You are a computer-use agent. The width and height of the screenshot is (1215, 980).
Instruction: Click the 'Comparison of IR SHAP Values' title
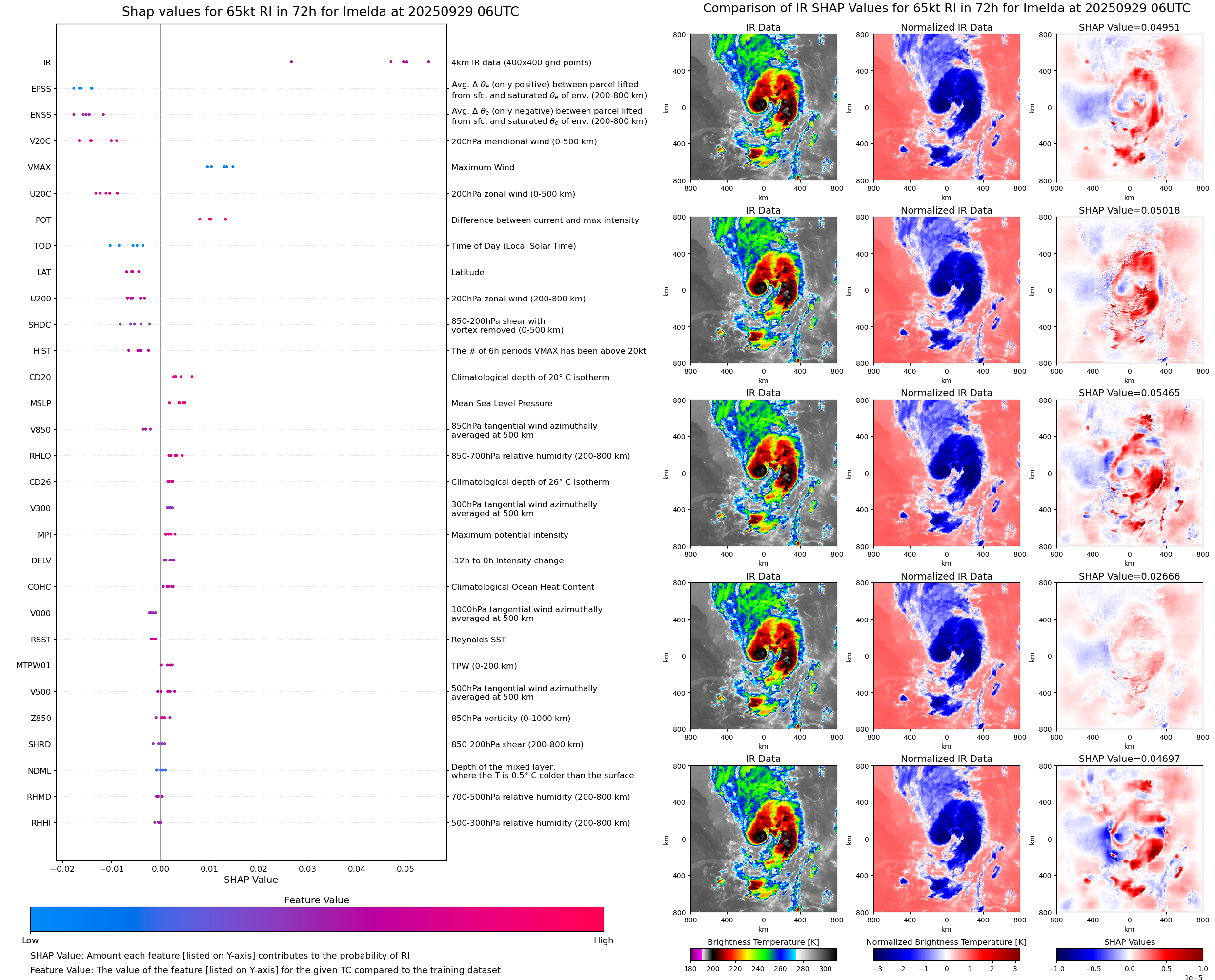(946, 8)
